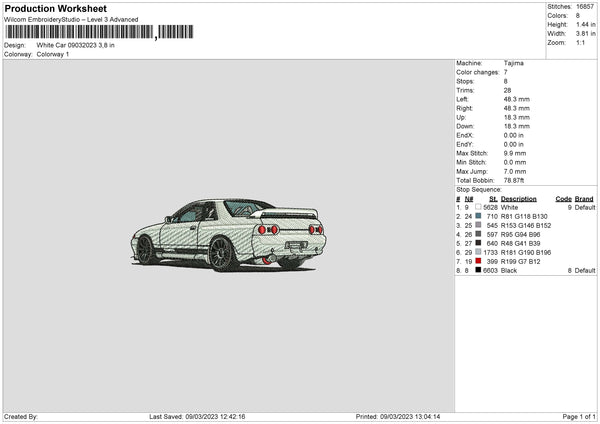600x424 pixels.
Task: Click the embroidered white car design preview
Action: point(230,235)
